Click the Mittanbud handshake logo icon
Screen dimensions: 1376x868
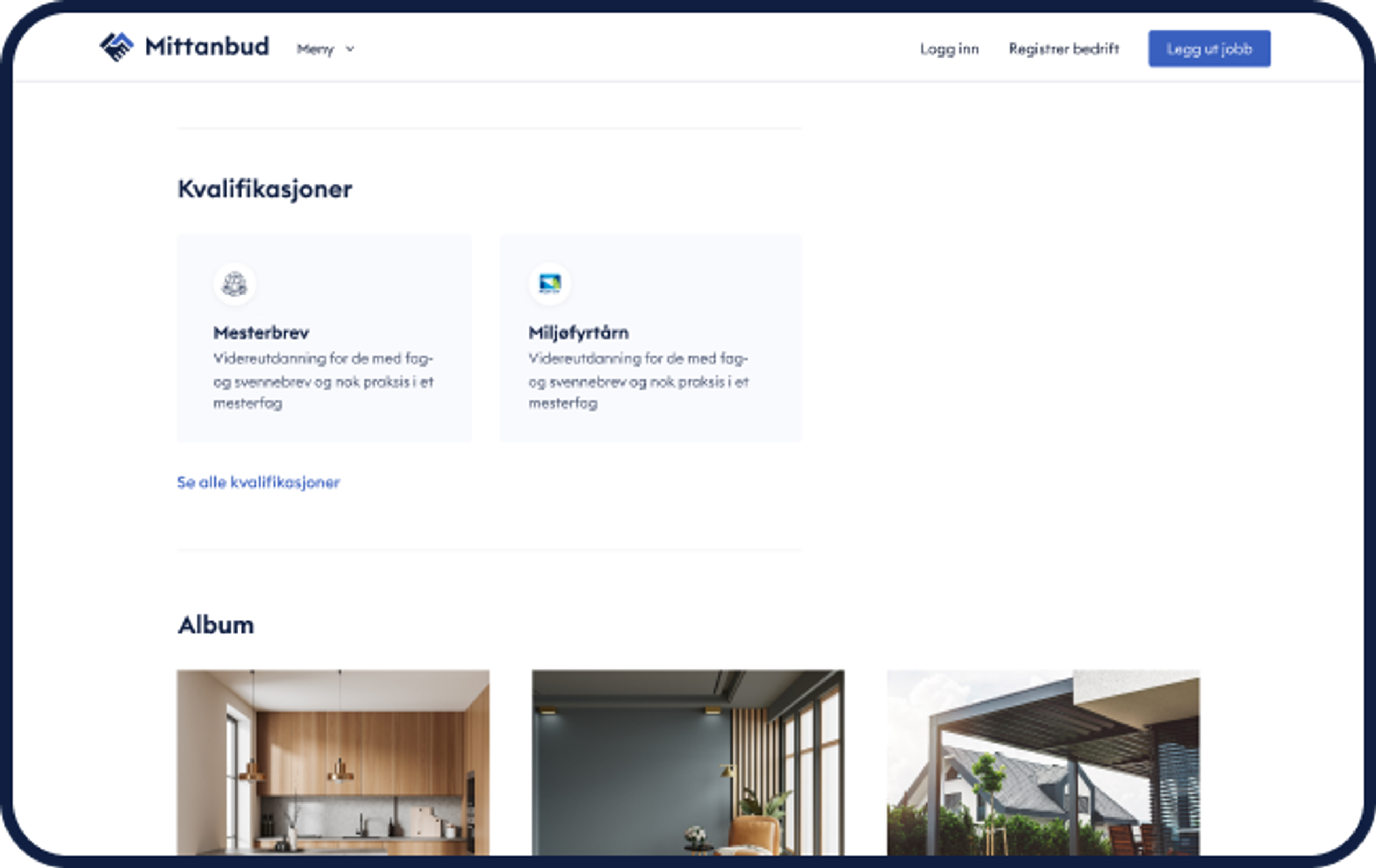[x=117, y=47]
